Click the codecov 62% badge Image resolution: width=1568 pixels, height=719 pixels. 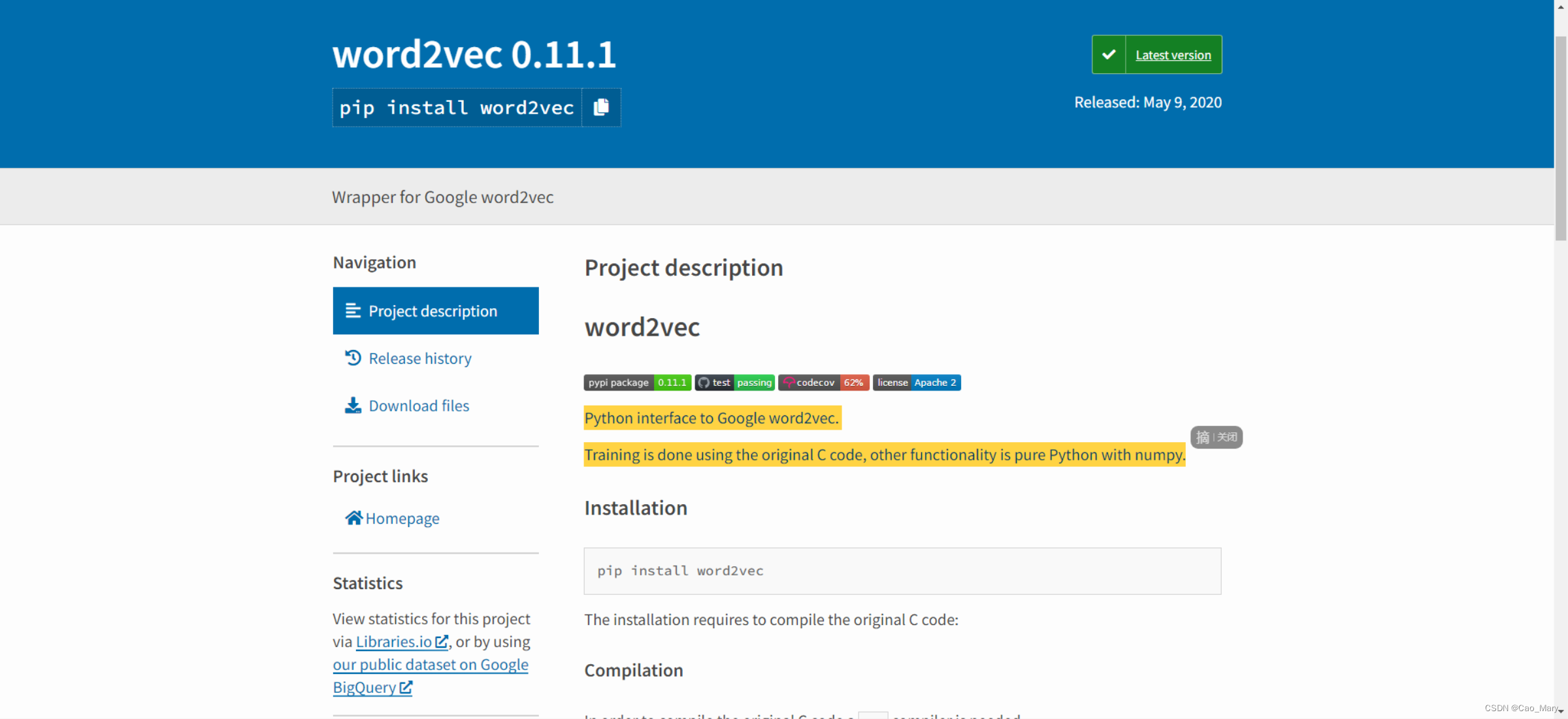[x=823, y=383]
